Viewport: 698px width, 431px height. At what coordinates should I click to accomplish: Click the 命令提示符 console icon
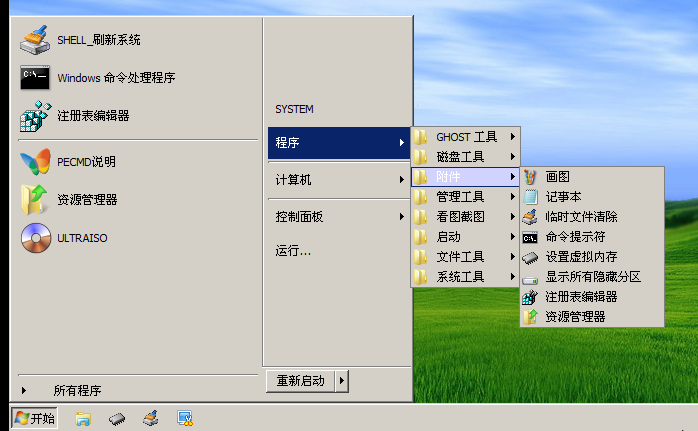(530, 237)
